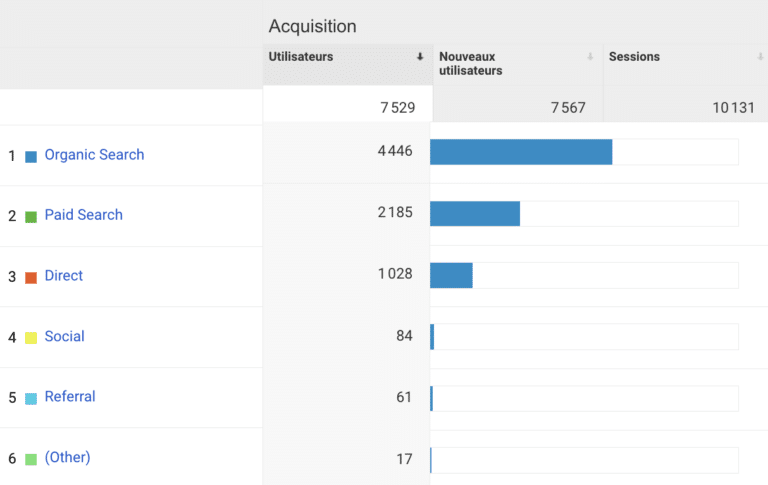Open the (Other) channel link
Screen dimensions: 768x485
68,458
